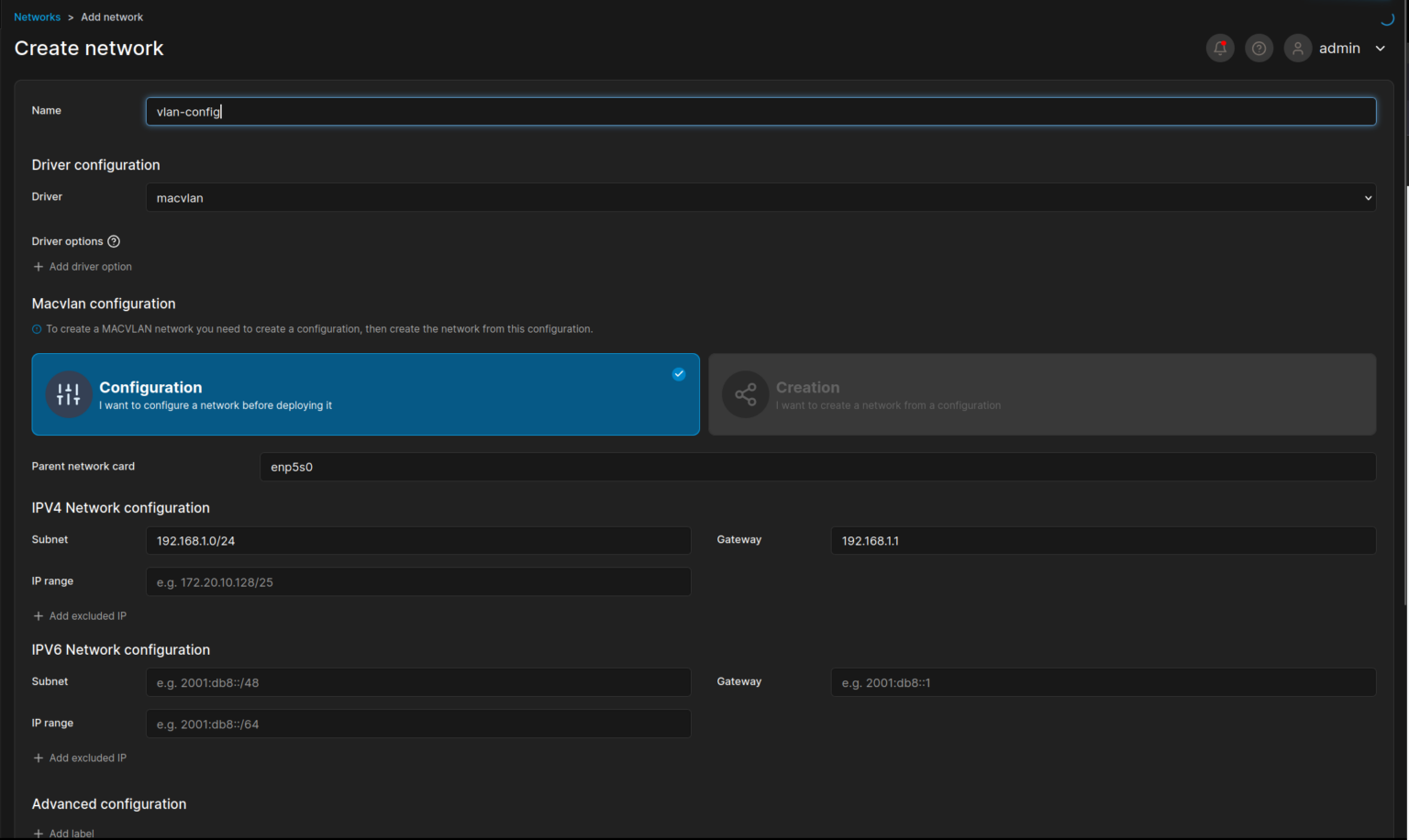Click the plus icon next to Add driver option
1409x840 pixels.
[x=38, y=266]
